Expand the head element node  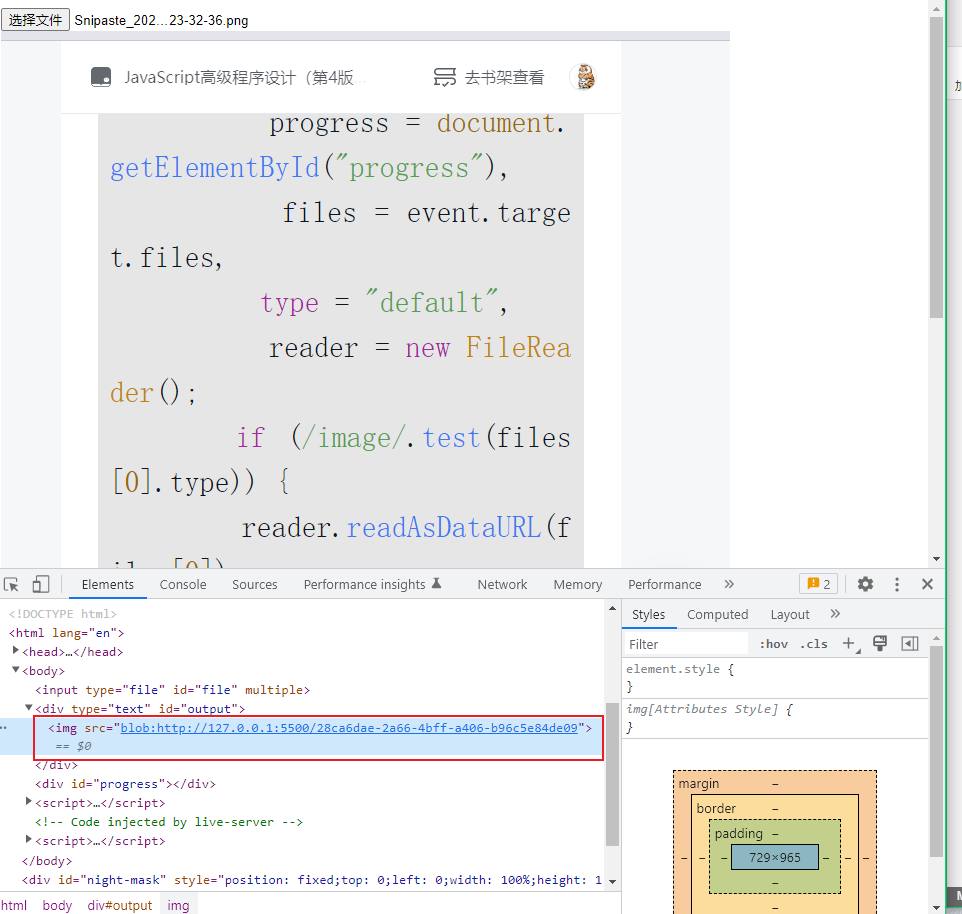[x=16, y=651]
